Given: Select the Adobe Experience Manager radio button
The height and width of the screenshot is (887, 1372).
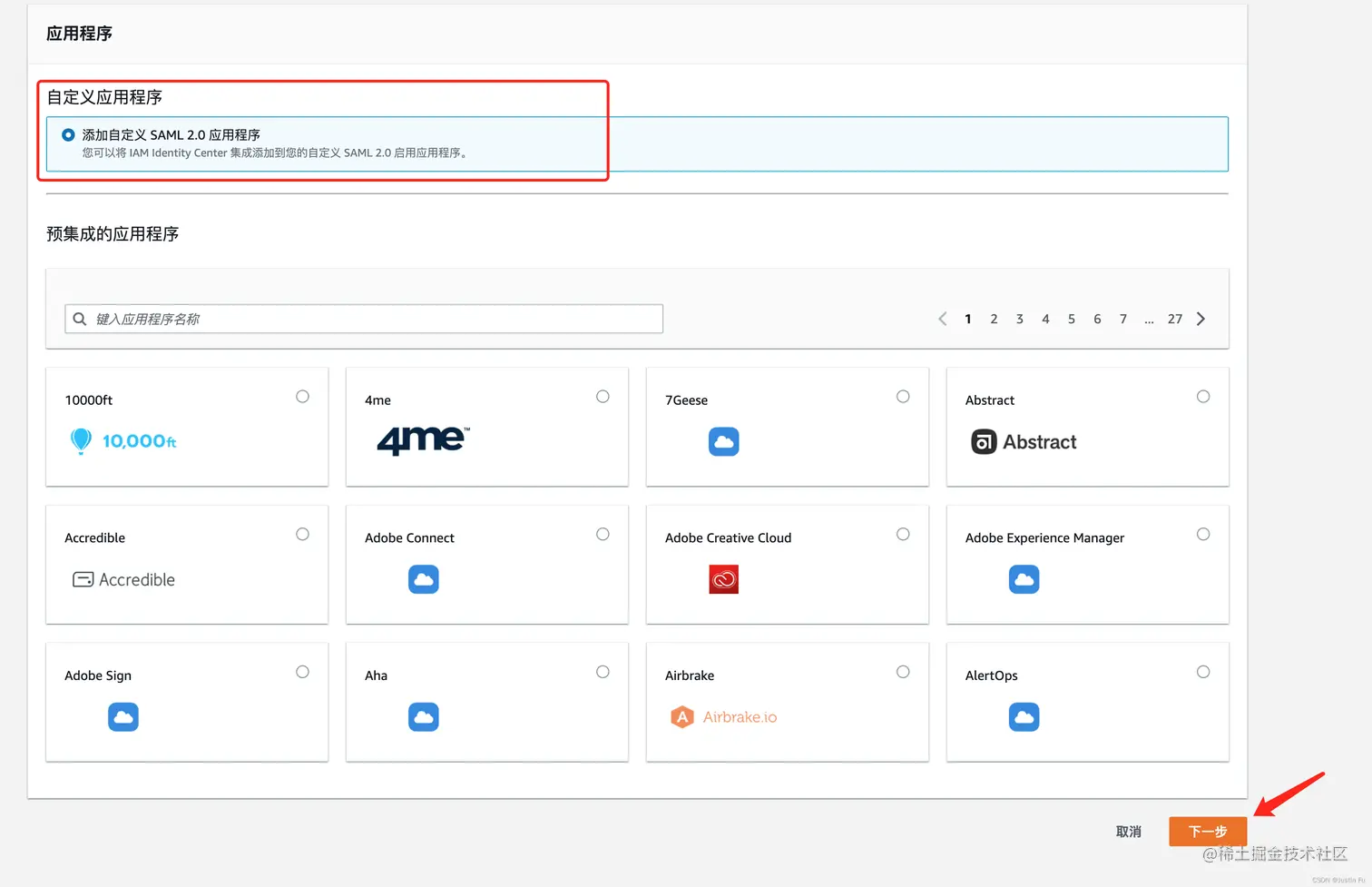Looking at the screenshot, I should (1203, 535).
